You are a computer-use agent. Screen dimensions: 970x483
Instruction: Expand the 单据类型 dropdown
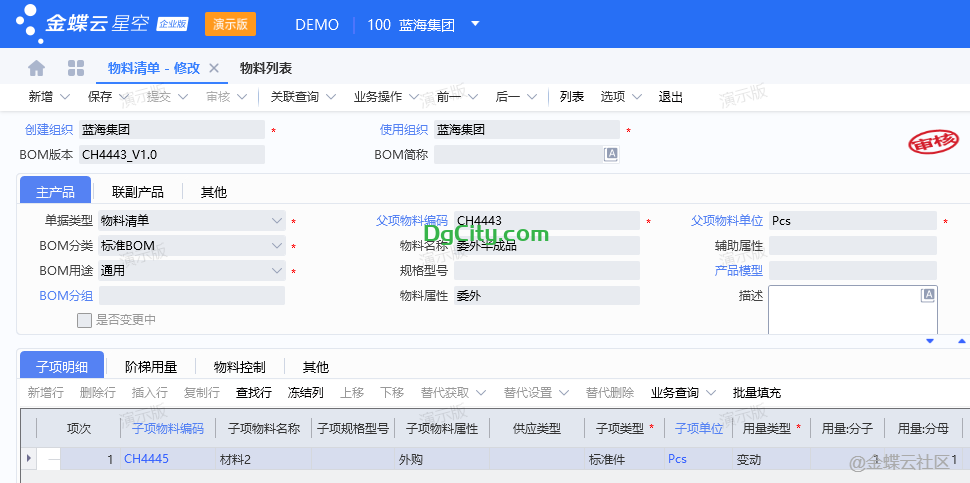tap(277, 220)
